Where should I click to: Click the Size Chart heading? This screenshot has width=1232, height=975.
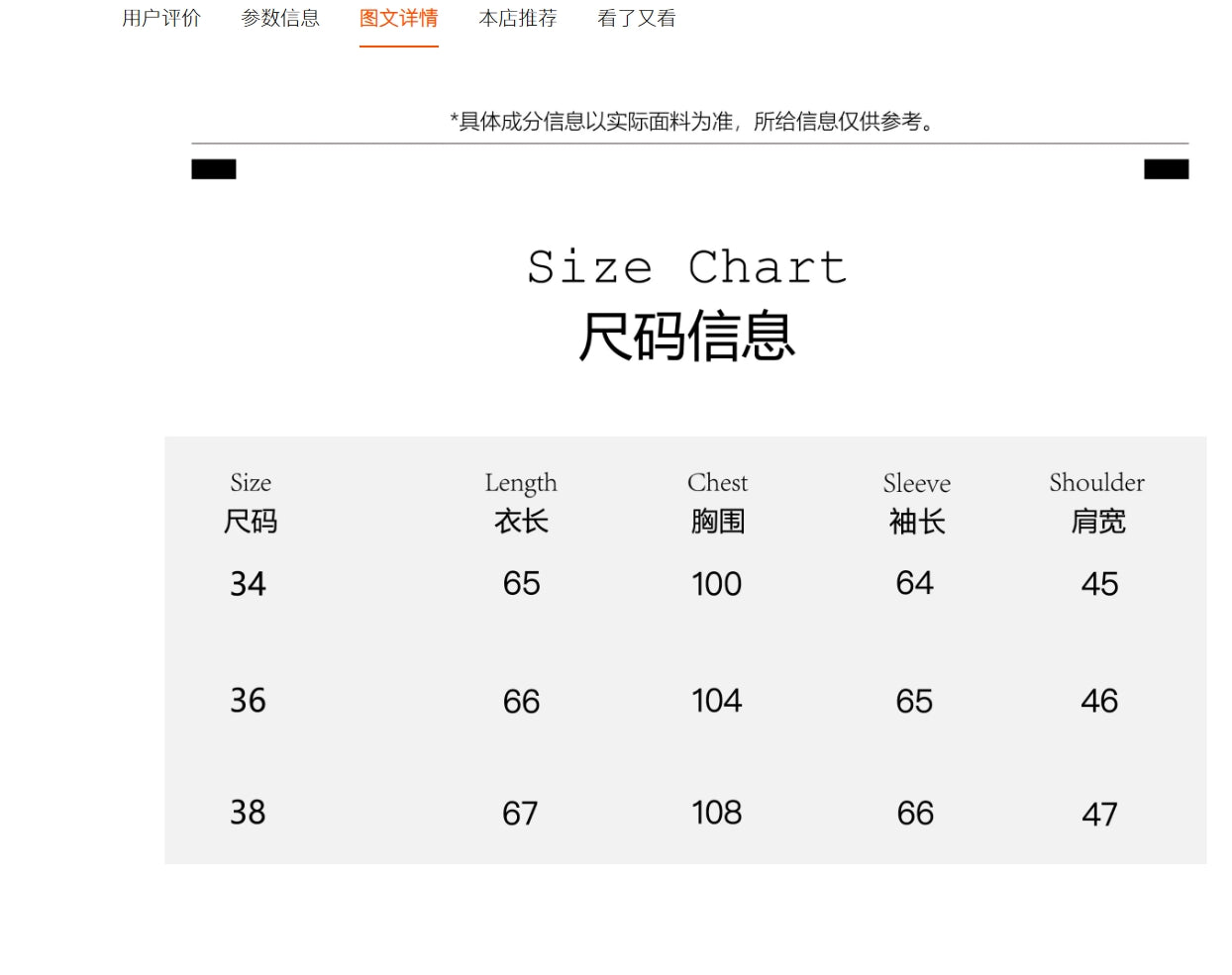[686, 267]
